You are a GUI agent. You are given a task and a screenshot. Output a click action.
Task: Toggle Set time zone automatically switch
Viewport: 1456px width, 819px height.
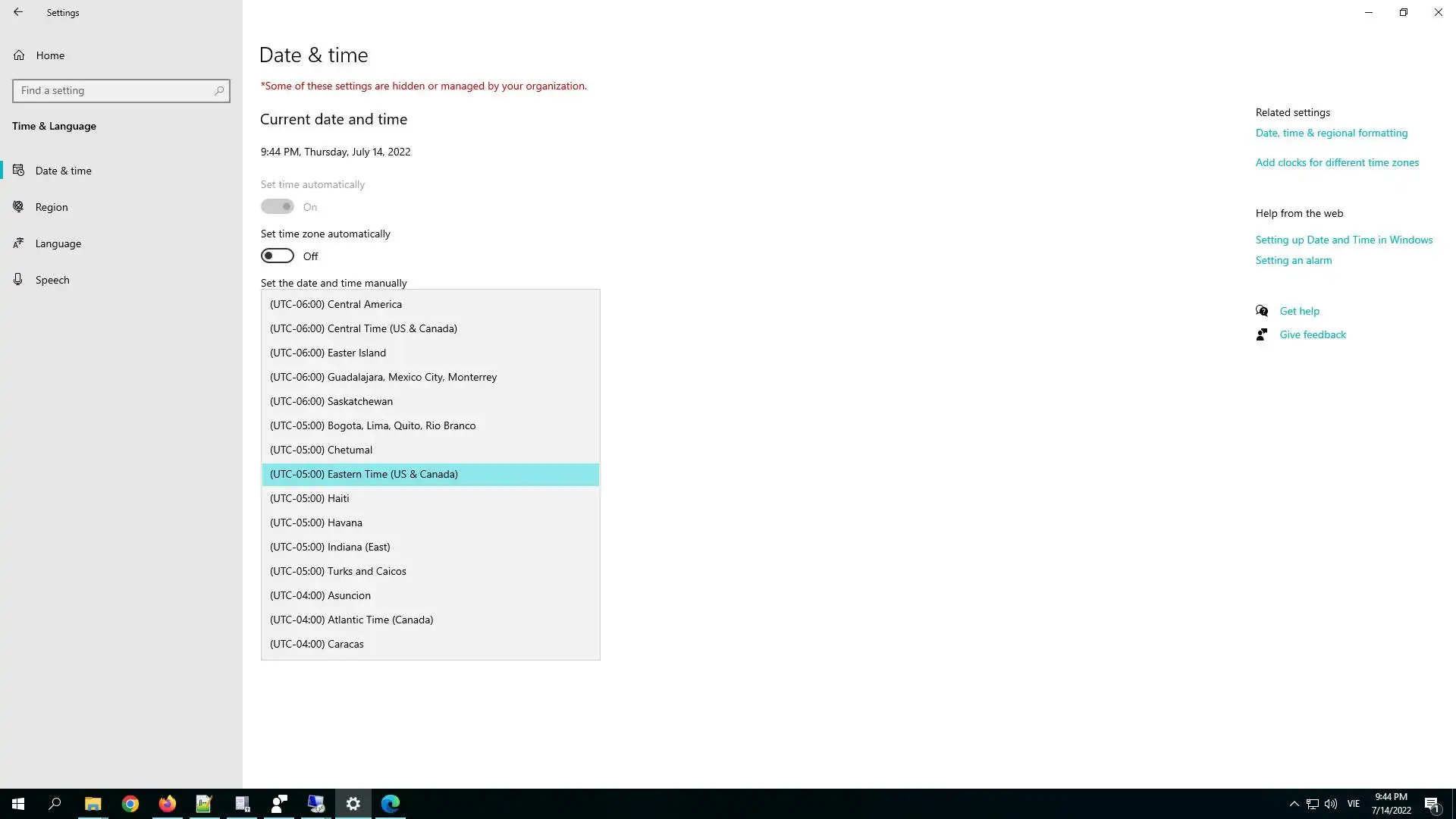coord(278,256)
